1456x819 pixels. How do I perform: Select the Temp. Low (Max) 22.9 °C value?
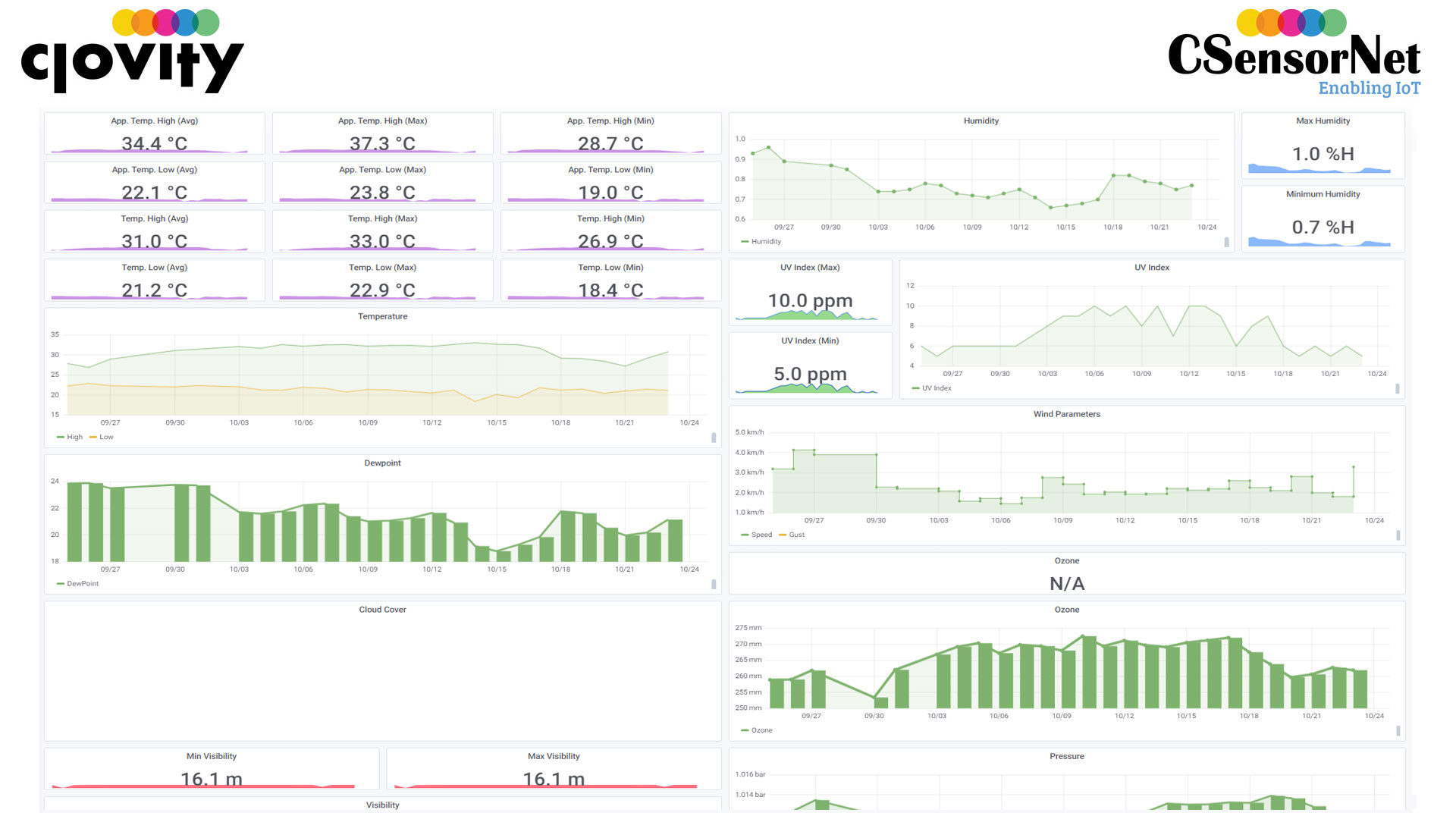point(383,290)
